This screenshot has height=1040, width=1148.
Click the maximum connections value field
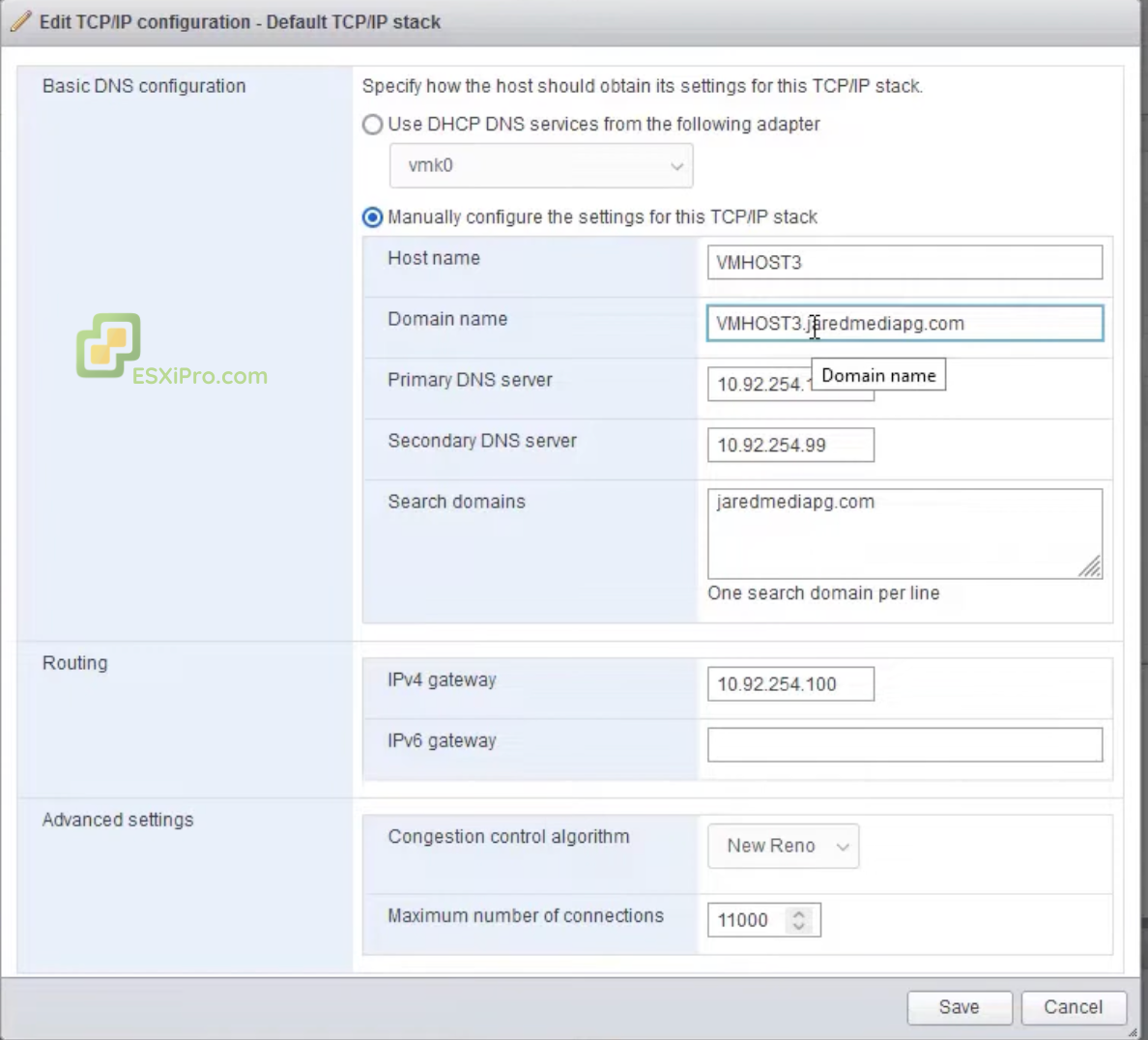tap(749, 919)
